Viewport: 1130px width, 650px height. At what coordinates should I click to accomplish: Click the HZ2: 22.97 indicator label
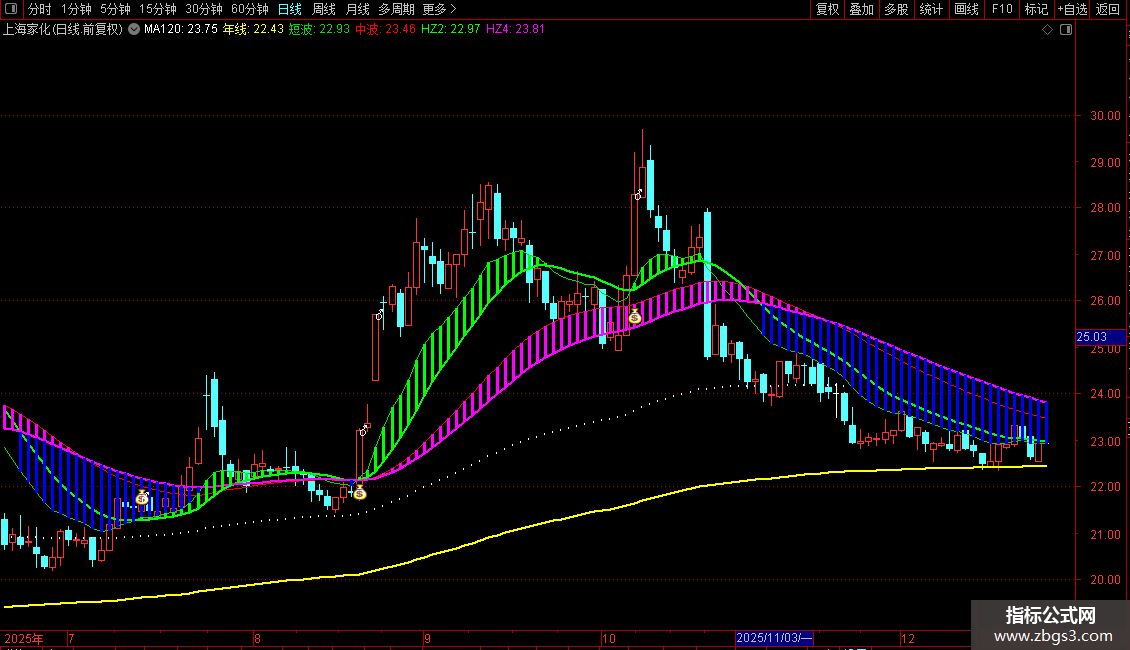(450, 30)
